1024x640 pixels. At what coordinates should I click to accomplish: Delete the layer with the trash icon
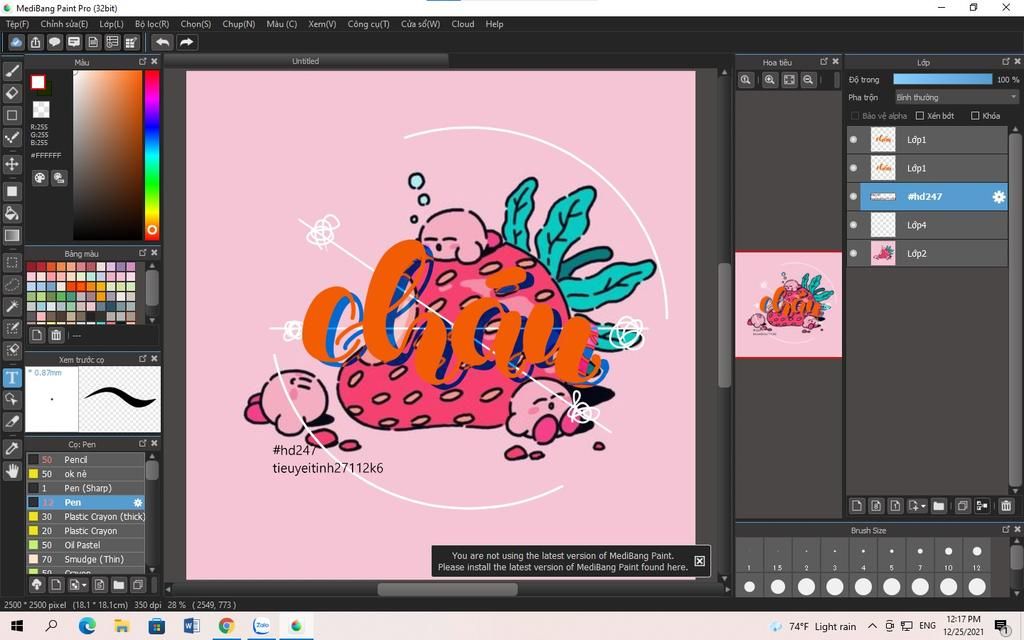[x=1006, y=505]
